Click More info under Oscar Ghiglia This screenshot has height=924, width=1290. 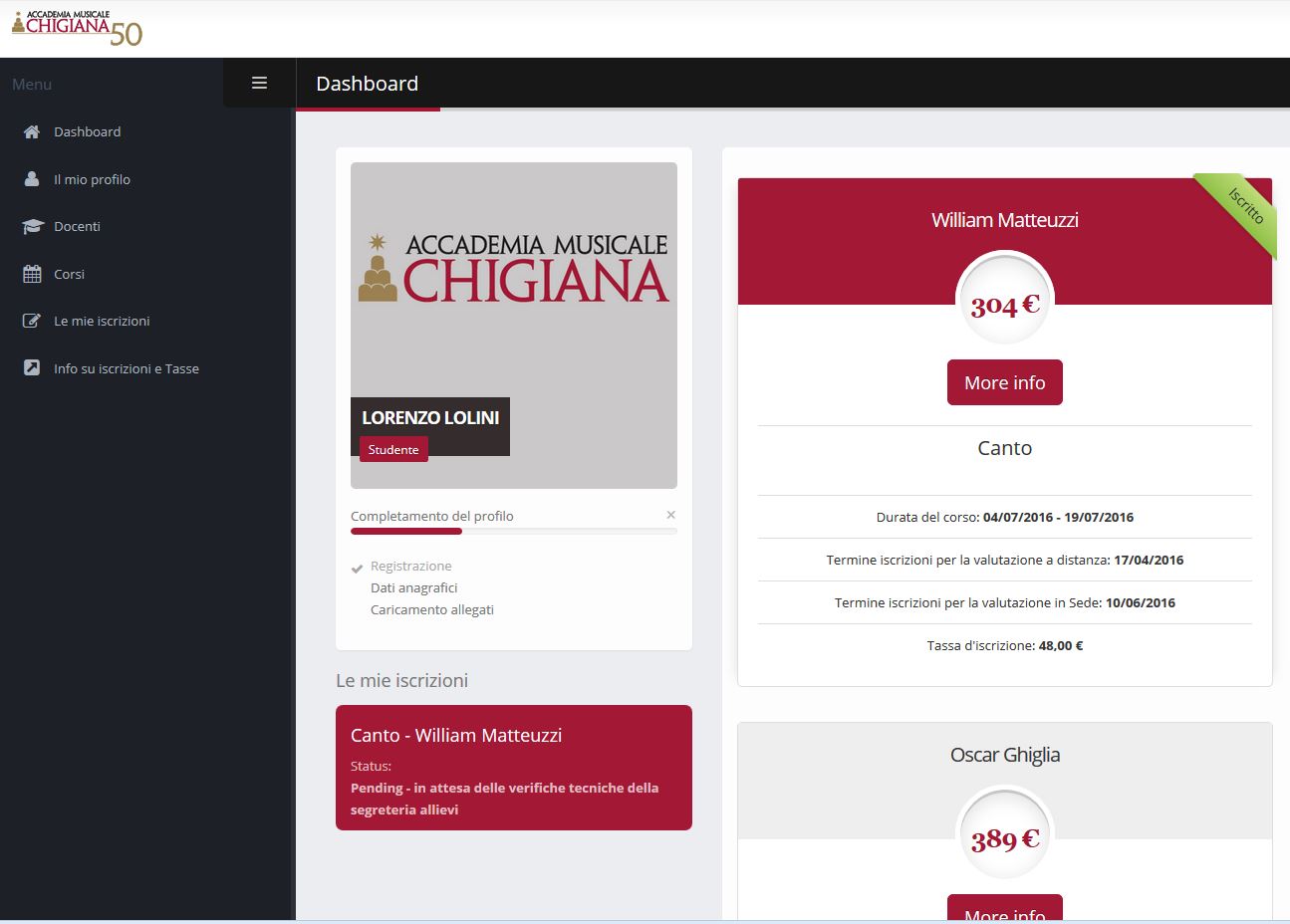(x=1004, y=909)
